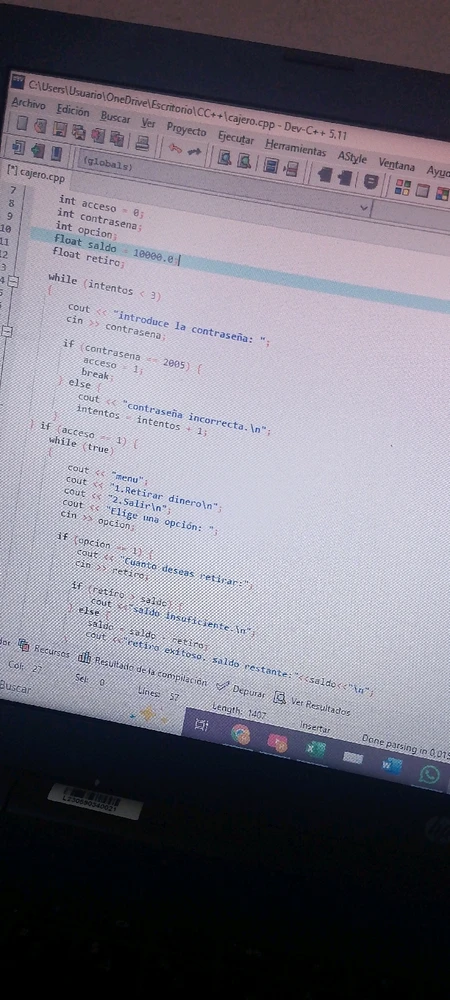Screen dimensions: 450x1000
Task: Click the Close file toolbar icon
Action: point(98,135)
